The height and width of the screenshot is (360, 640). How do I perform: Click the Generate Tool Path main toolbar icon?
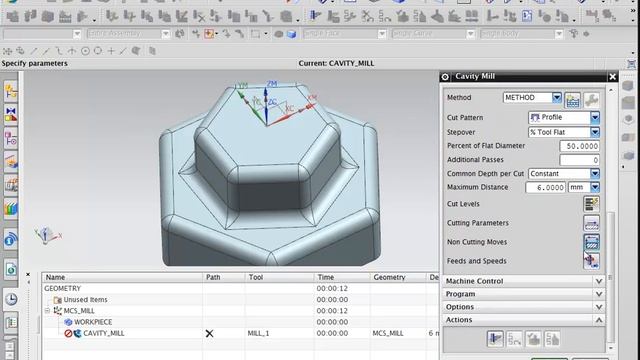click(x=315, y=17)
